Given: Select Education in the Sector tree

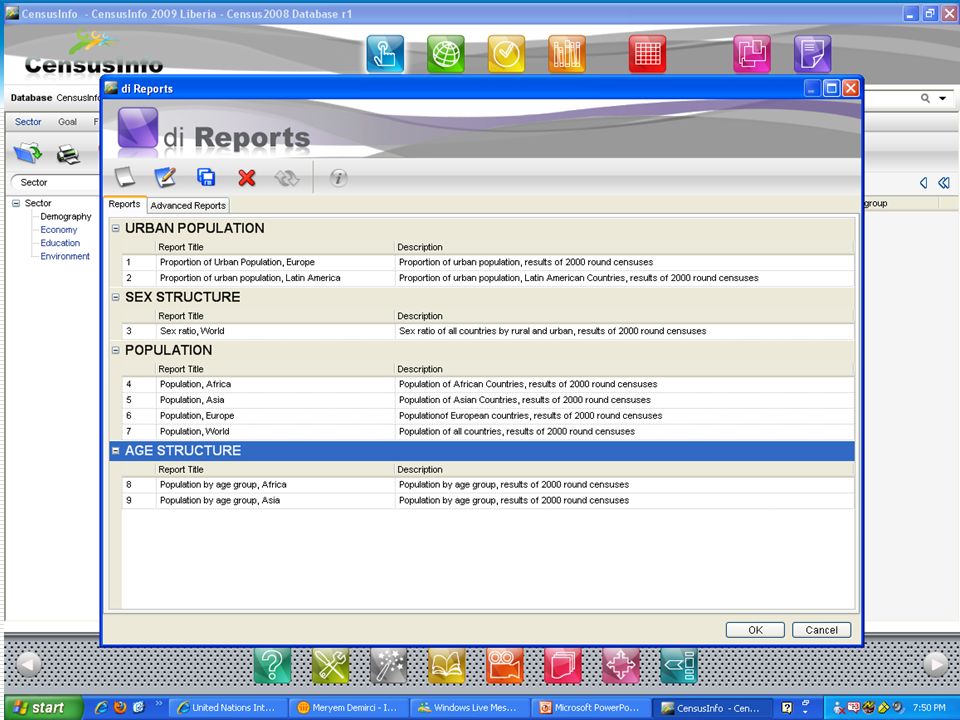Looking at the screenshot, I should click(x=60, y=243).
